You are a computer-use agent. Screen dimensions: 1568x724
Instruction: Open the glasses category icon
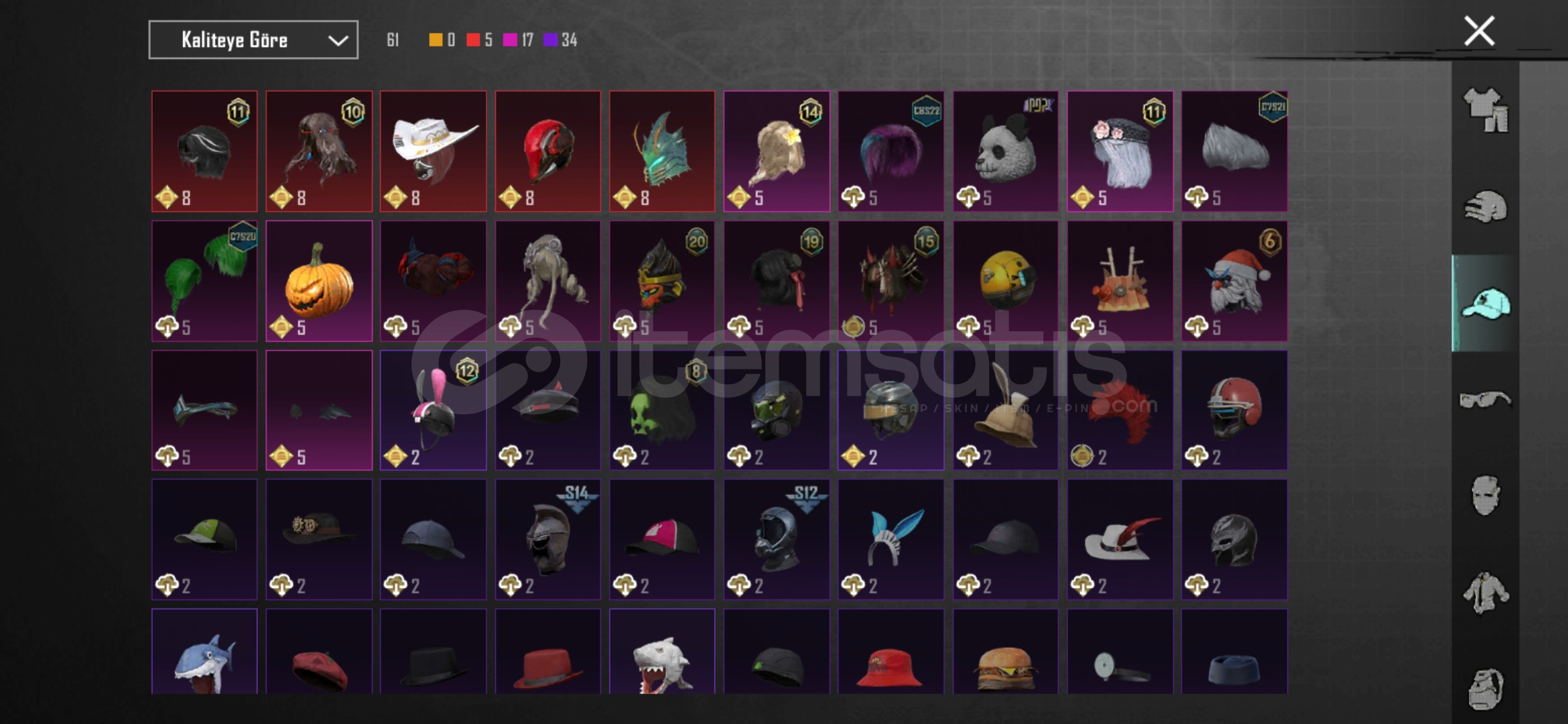click(x=1486, y=400)
